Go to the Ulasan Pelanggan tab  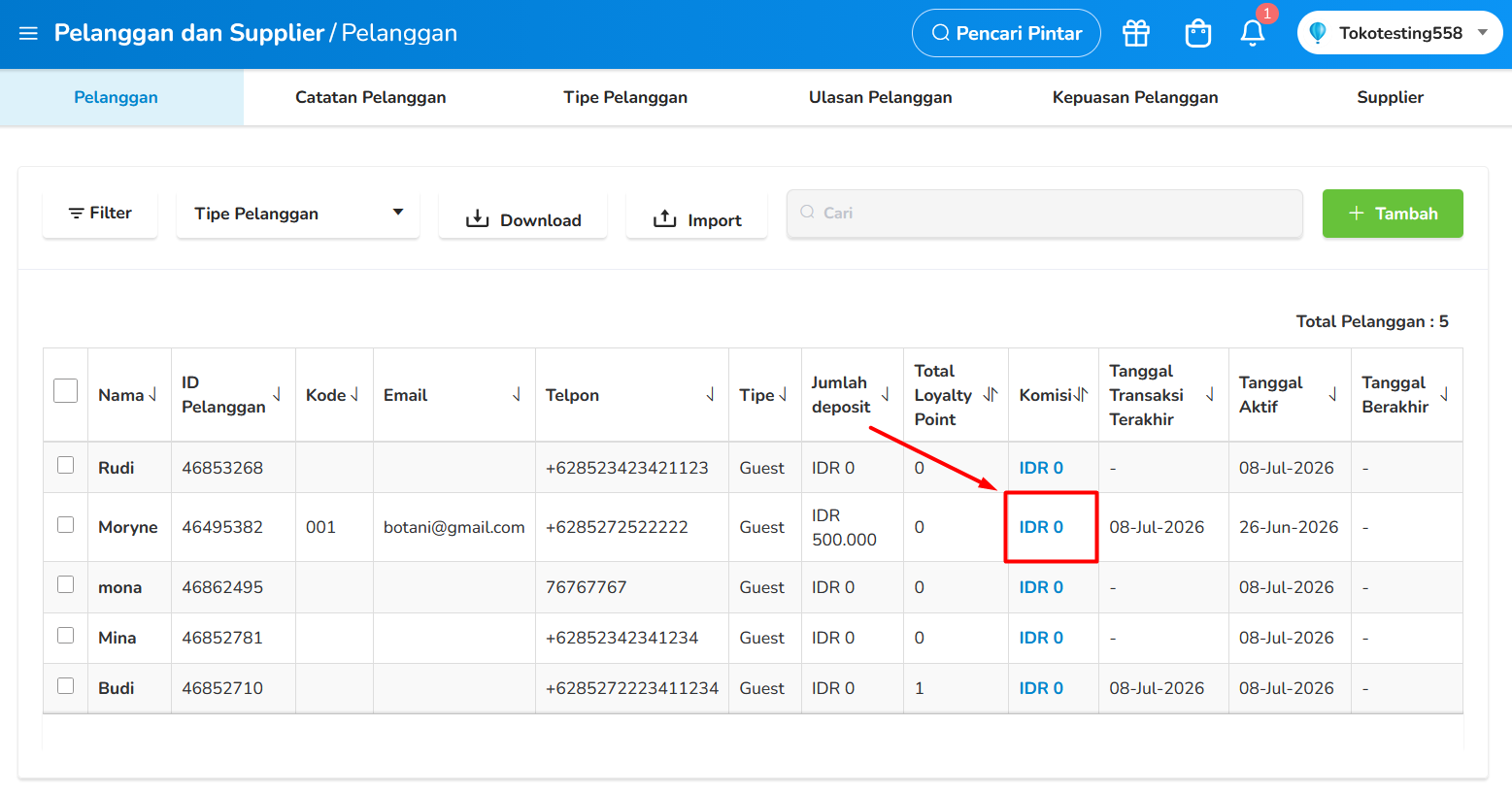(880, 97)
